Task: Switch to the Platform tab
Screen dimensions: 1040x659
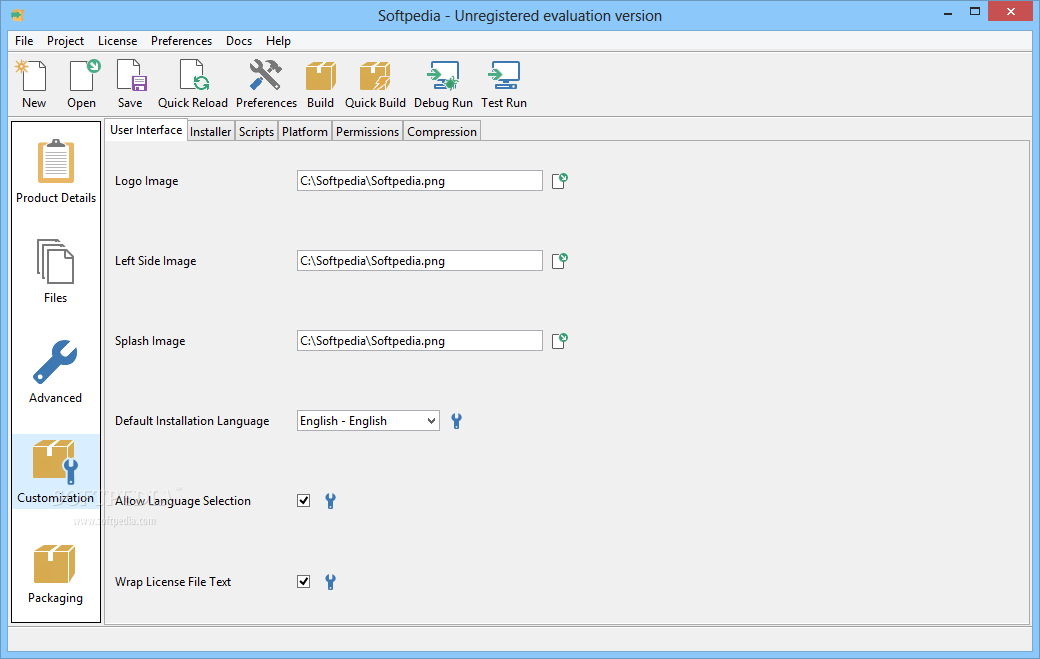Action: [x=304, y=131]
